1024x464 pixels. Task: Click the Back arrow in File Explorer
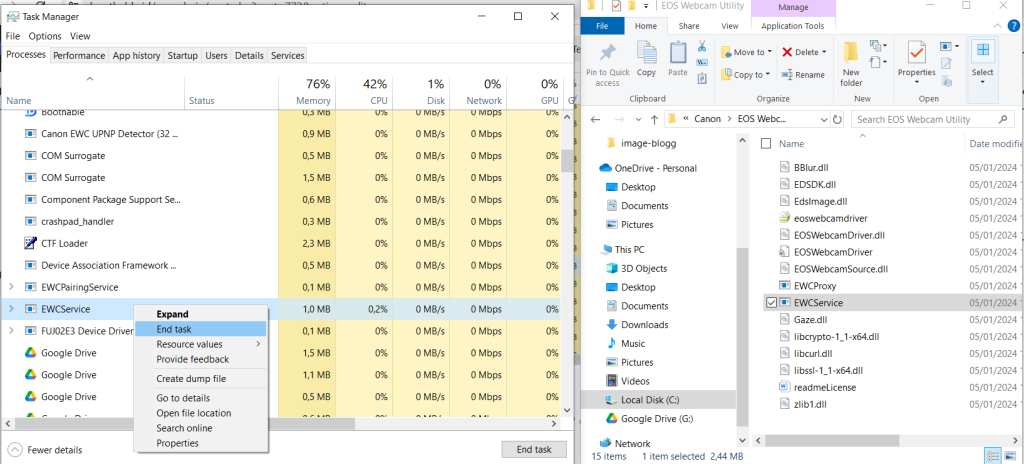pos(595,120)
